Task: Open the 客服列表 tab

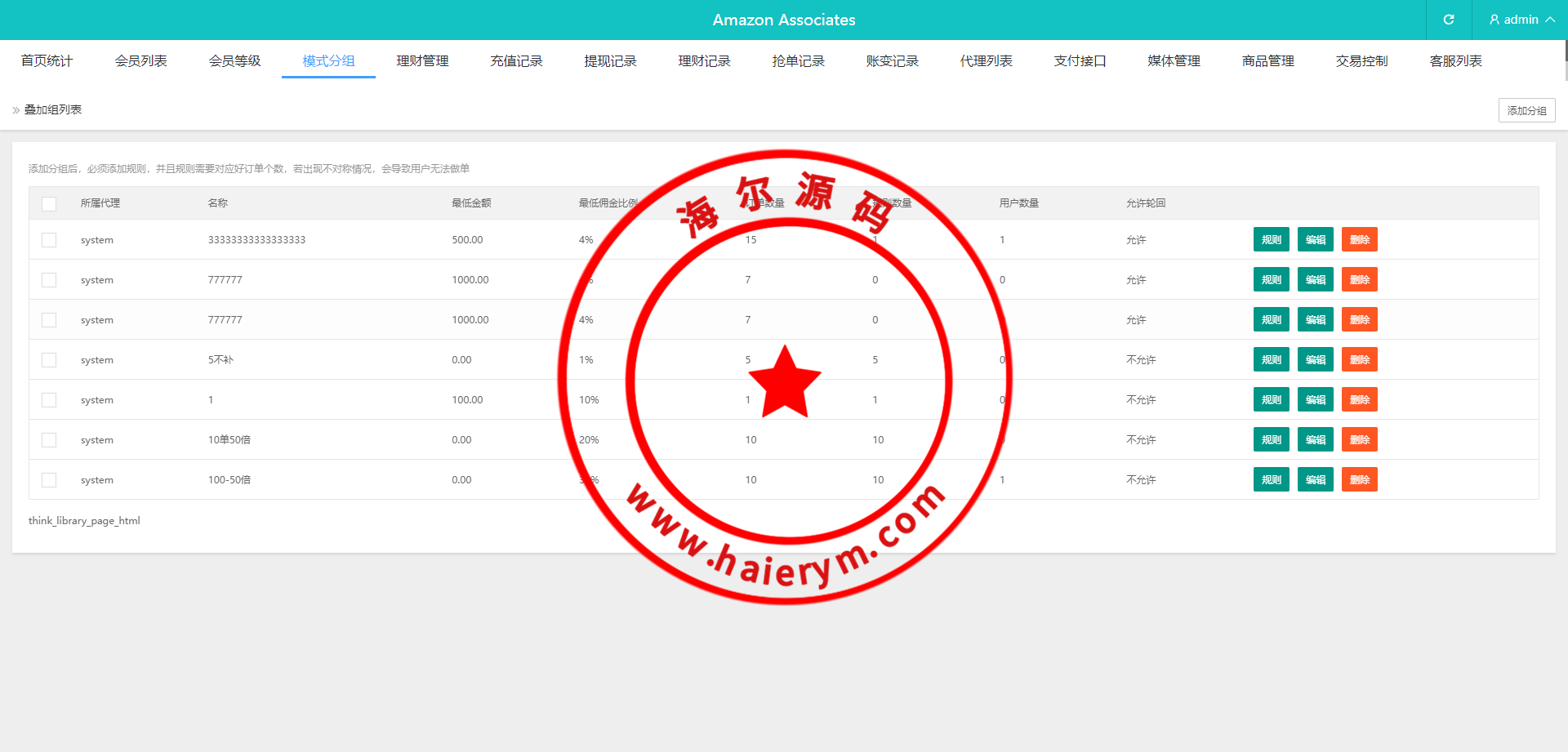Action: [1455, 61]
